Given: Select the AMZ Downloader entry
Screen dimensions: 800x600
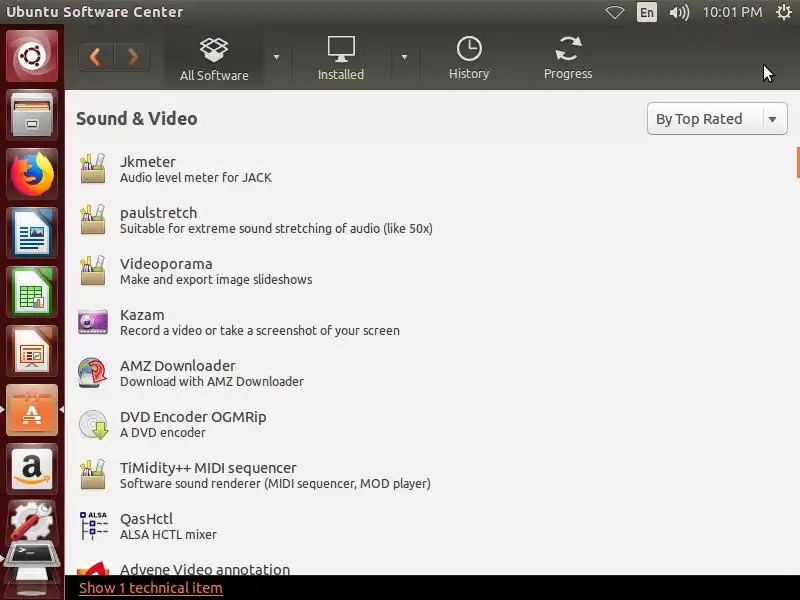Looking at the screenshot, I should click(x=431, y=373).
